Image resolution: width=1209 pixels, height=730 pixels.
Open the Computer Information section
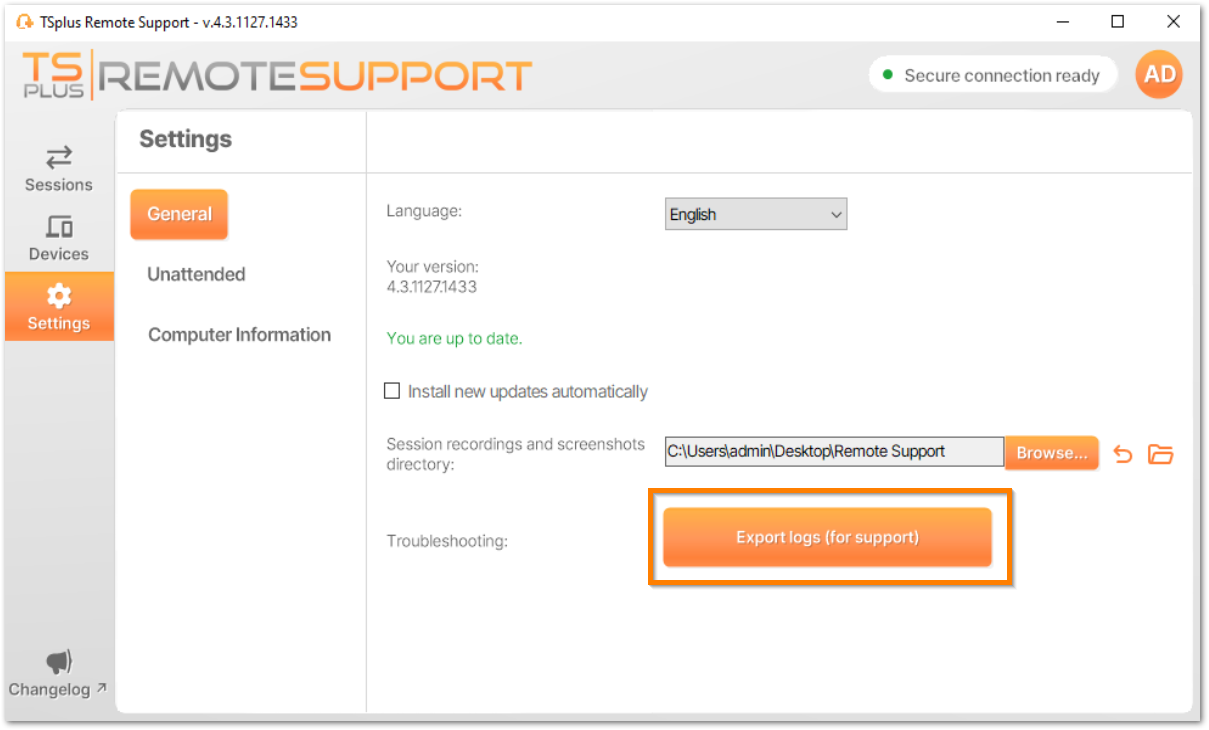tap(239, 334)
